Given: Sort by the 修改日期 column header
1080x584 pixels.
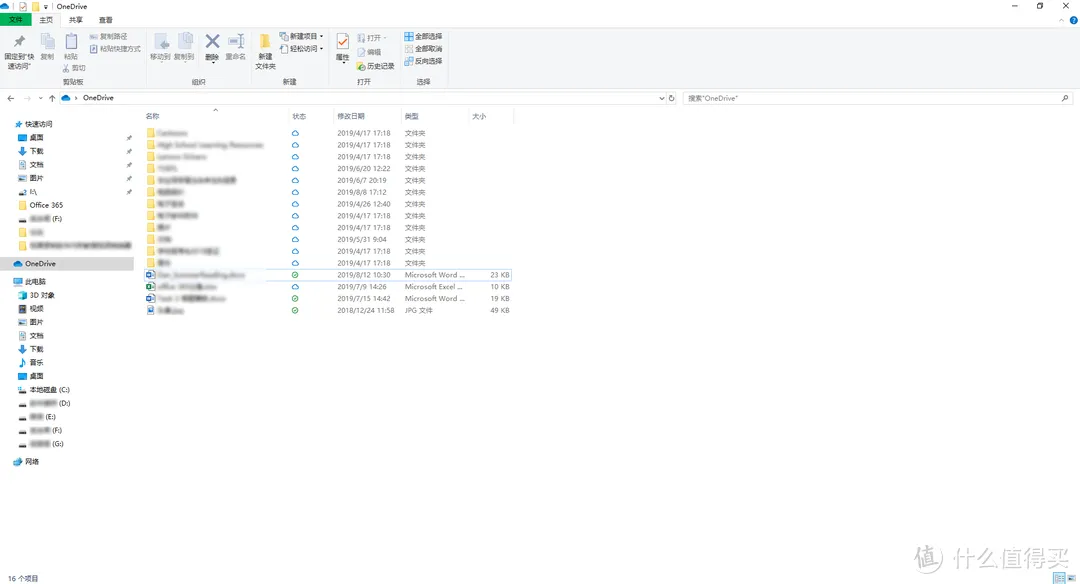Looking at the screenshot, I should [x=351, y=117].
